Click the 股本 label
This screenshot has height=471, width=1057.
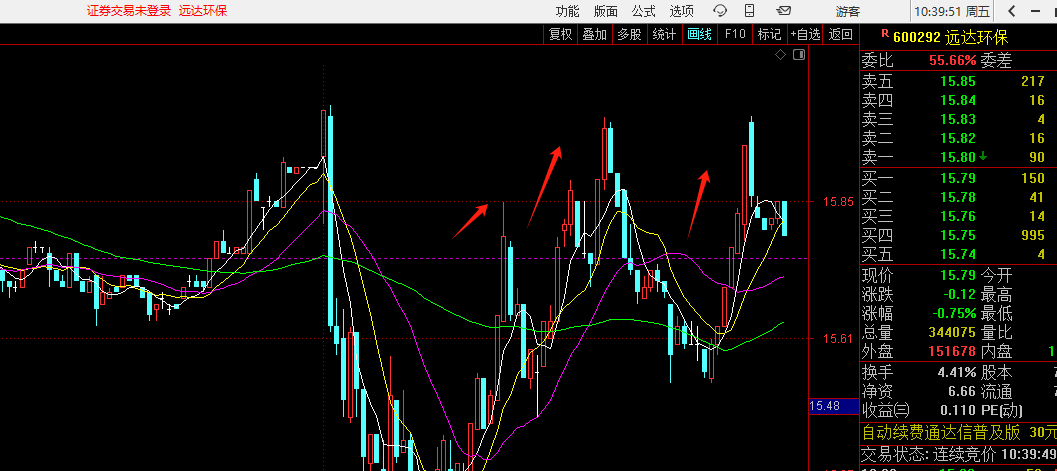pos(996,372)
